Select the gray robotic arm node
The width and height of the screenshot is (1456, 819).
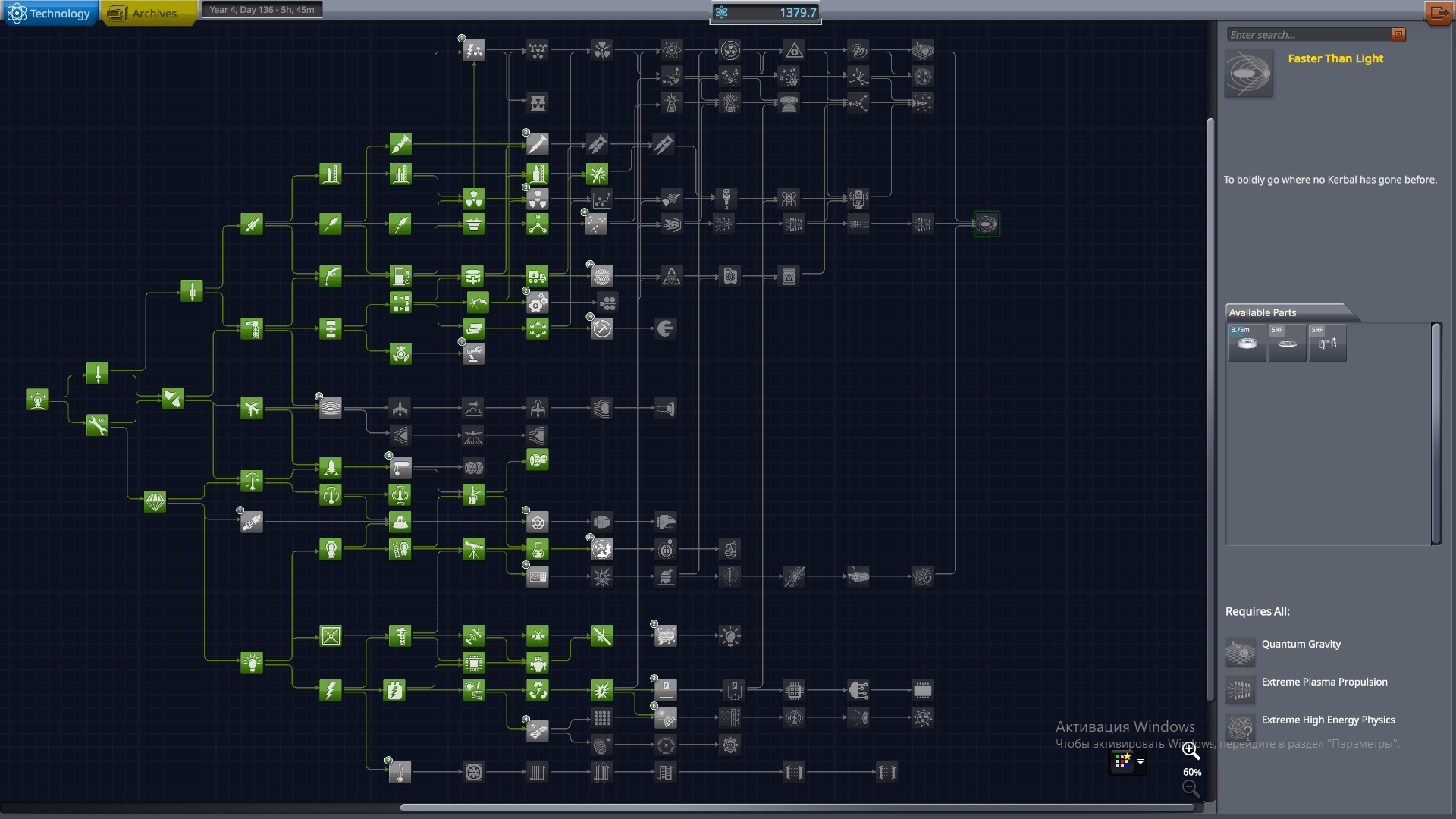(473, 353)
